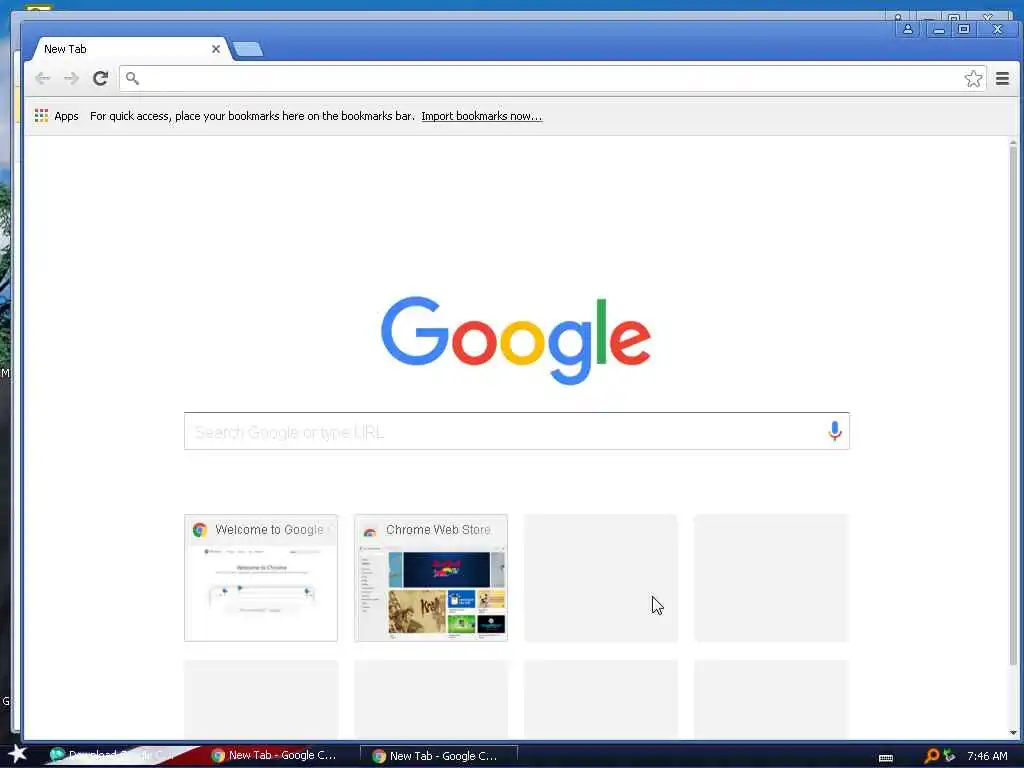Open Welcome to Google thumbnail
Screen dimensions: 1024x768
tap(261, 578)
